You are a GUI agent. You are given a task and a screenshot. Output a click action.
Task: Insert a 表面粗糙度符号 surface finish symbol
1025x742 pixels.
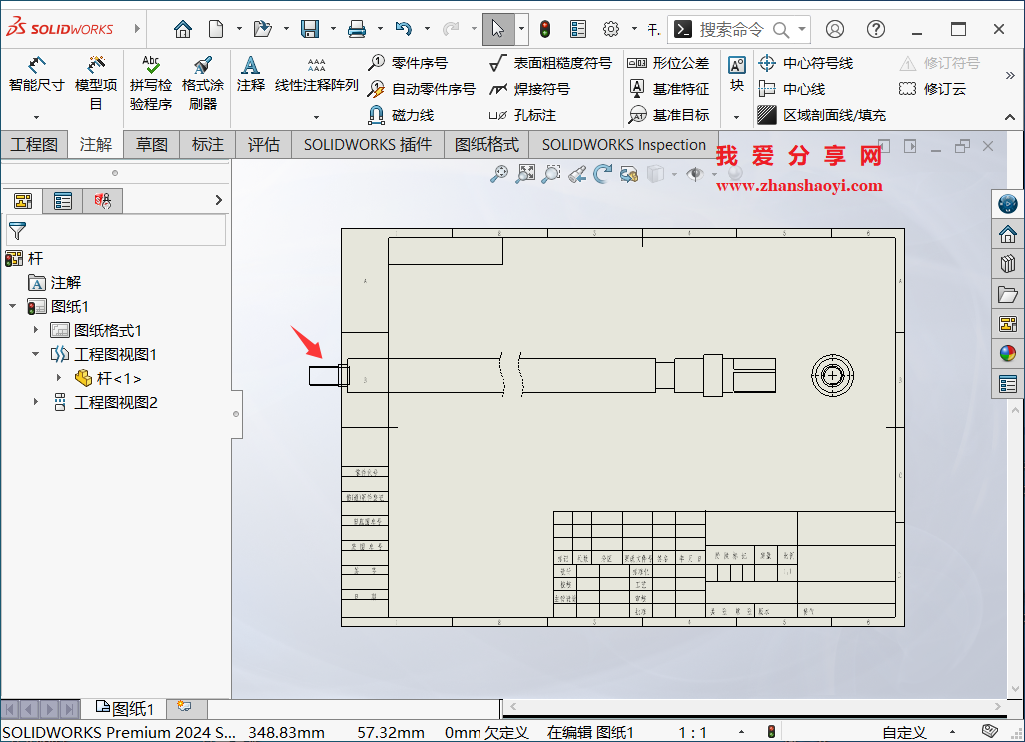(x=559, y=62)
